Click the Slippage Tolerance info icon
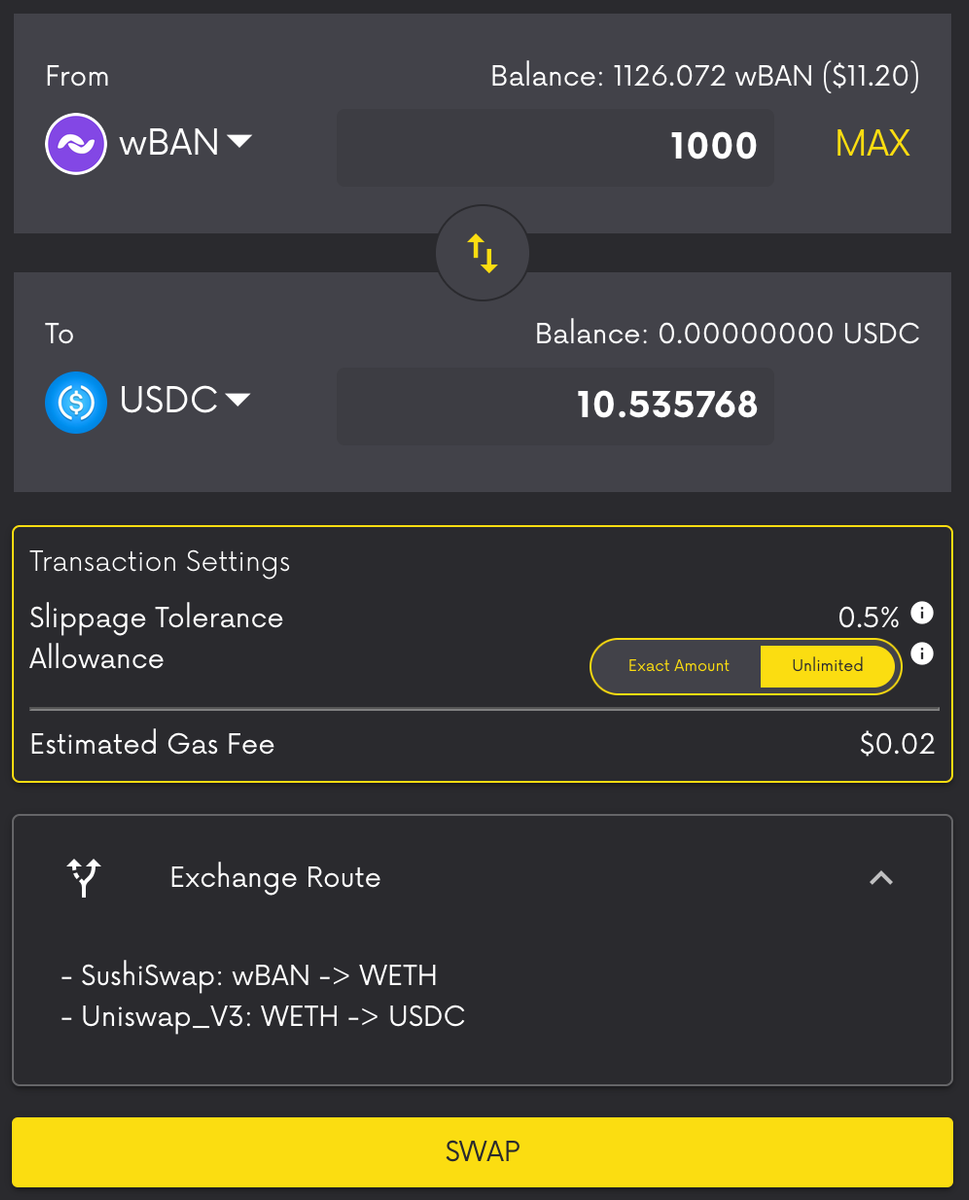 pyautogui.click(x=922, y=613)
